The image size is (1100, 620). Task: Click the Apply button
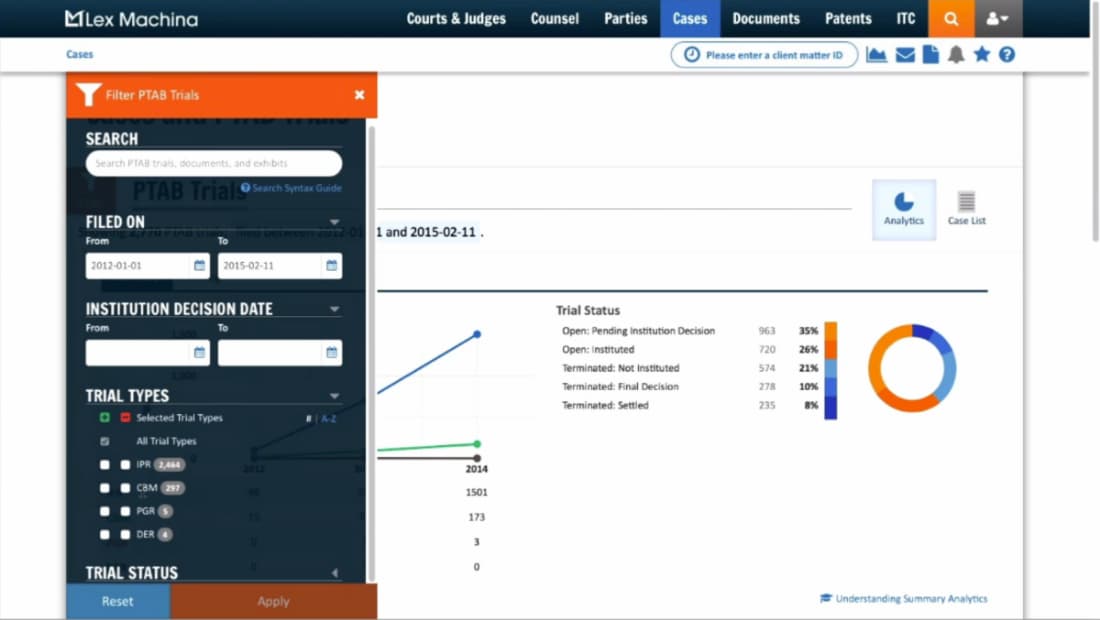[273, 601]
